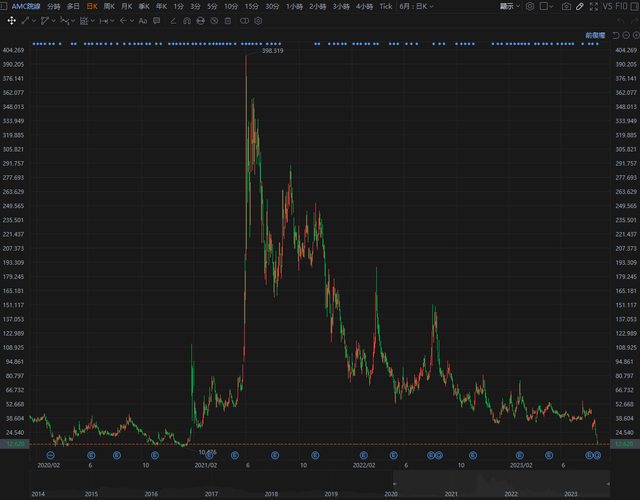Click the 2018 segment on timeline navigator
Image resolution: width=640 pixels, height=500 pixels.
click(272, 493)
